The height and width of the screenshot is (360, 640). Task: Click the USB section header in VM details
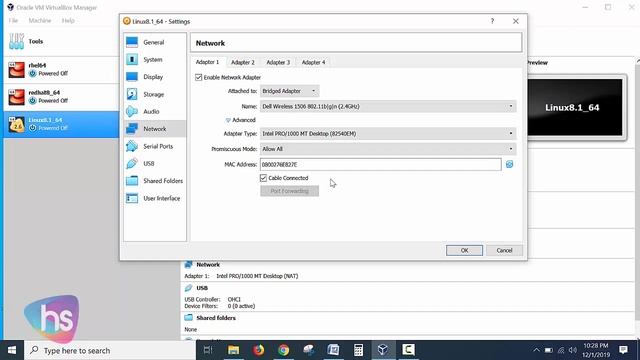point(202,288)
